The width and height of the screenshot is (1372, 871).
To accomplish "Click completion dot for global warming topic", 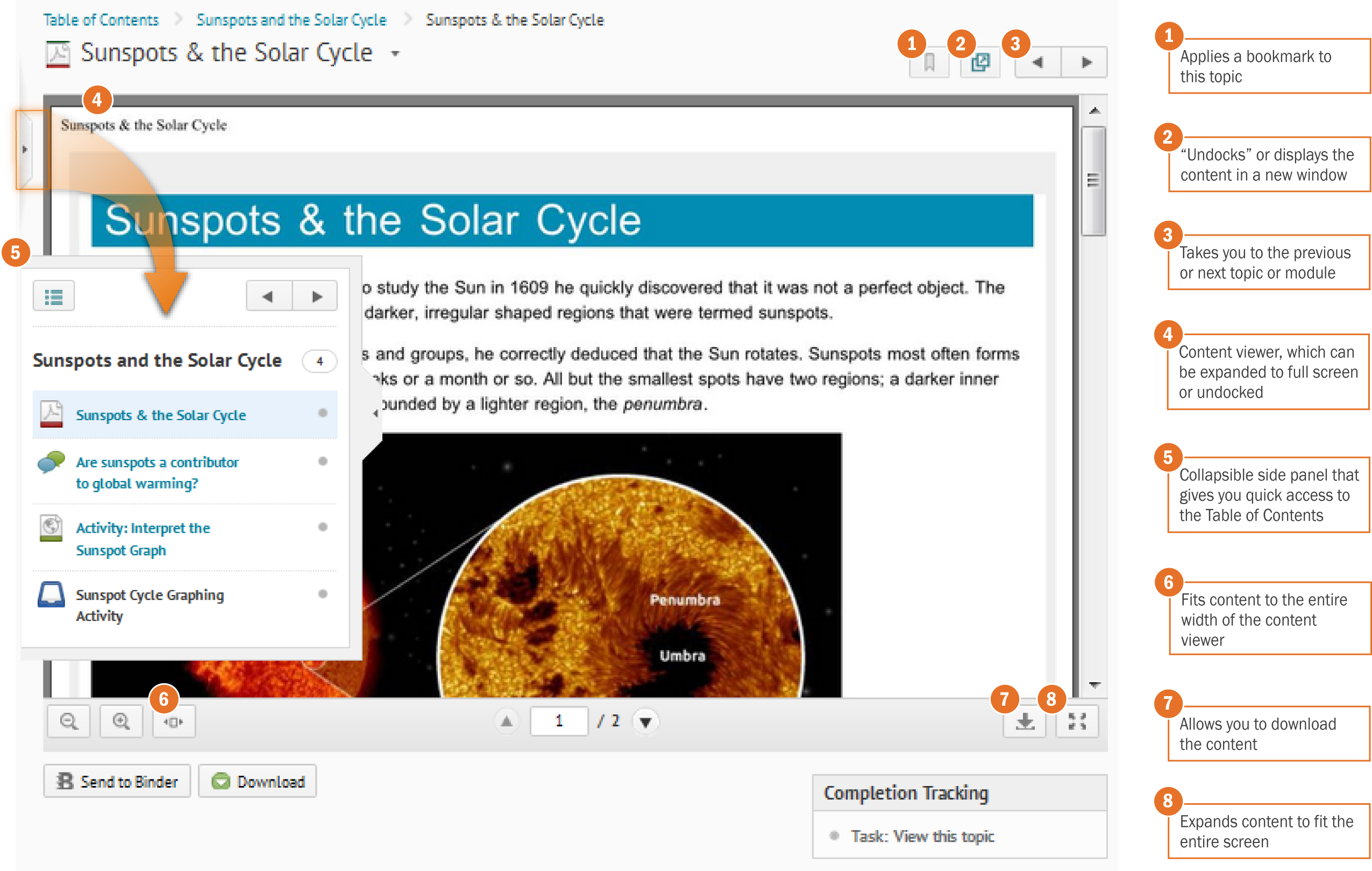I will click(323, 461).
